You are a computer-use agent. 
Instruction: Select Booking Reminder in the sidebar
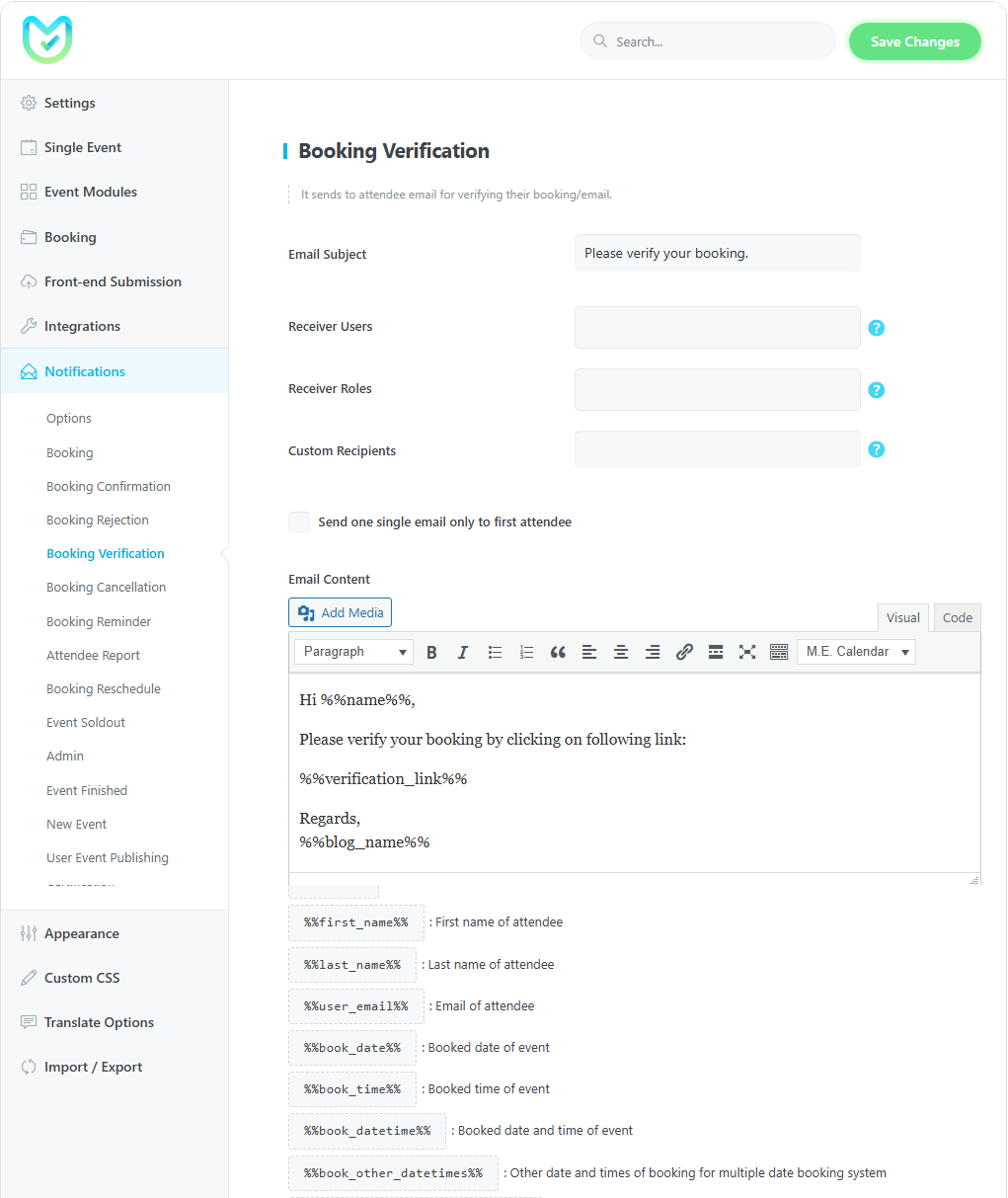(99, 621)
